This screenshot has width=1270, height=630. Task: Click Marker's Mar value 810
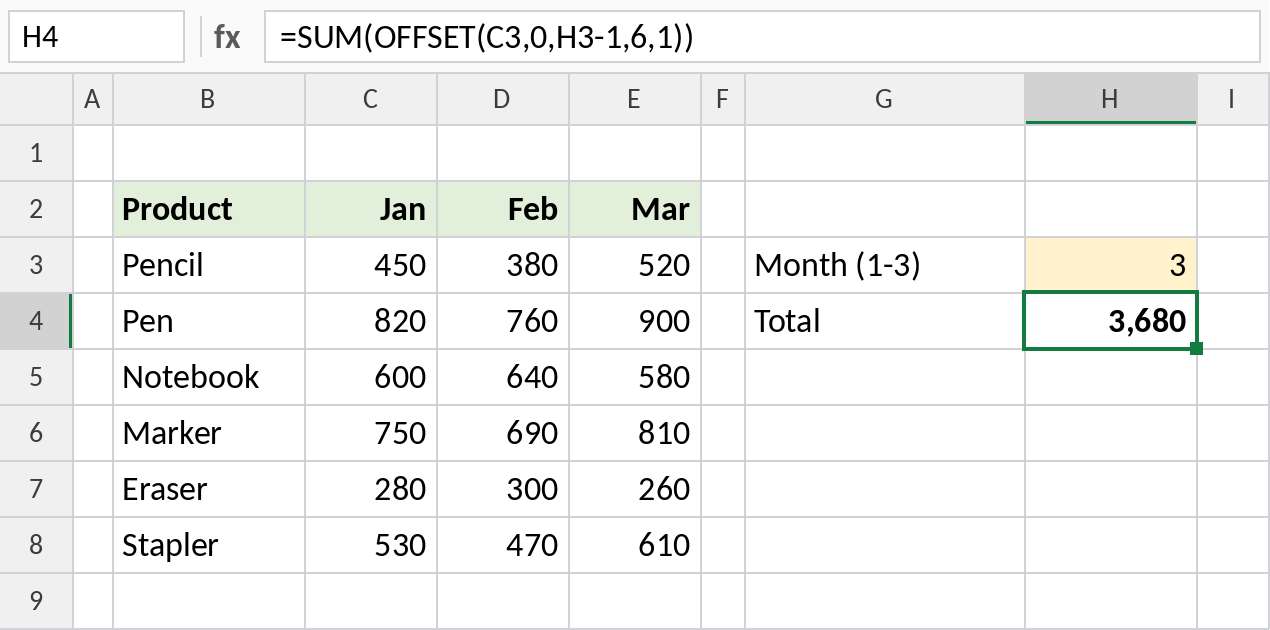[x=635, y=433]
